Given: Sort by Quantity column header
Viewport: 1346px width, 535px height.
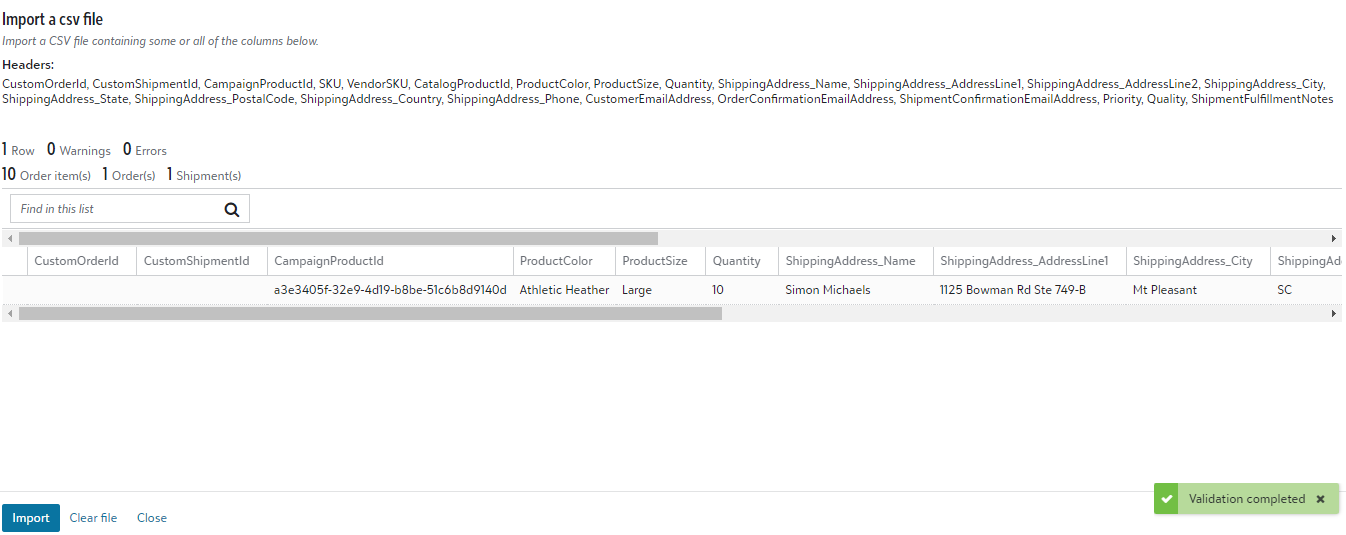Looking at the screenshot, I should 742,261.
